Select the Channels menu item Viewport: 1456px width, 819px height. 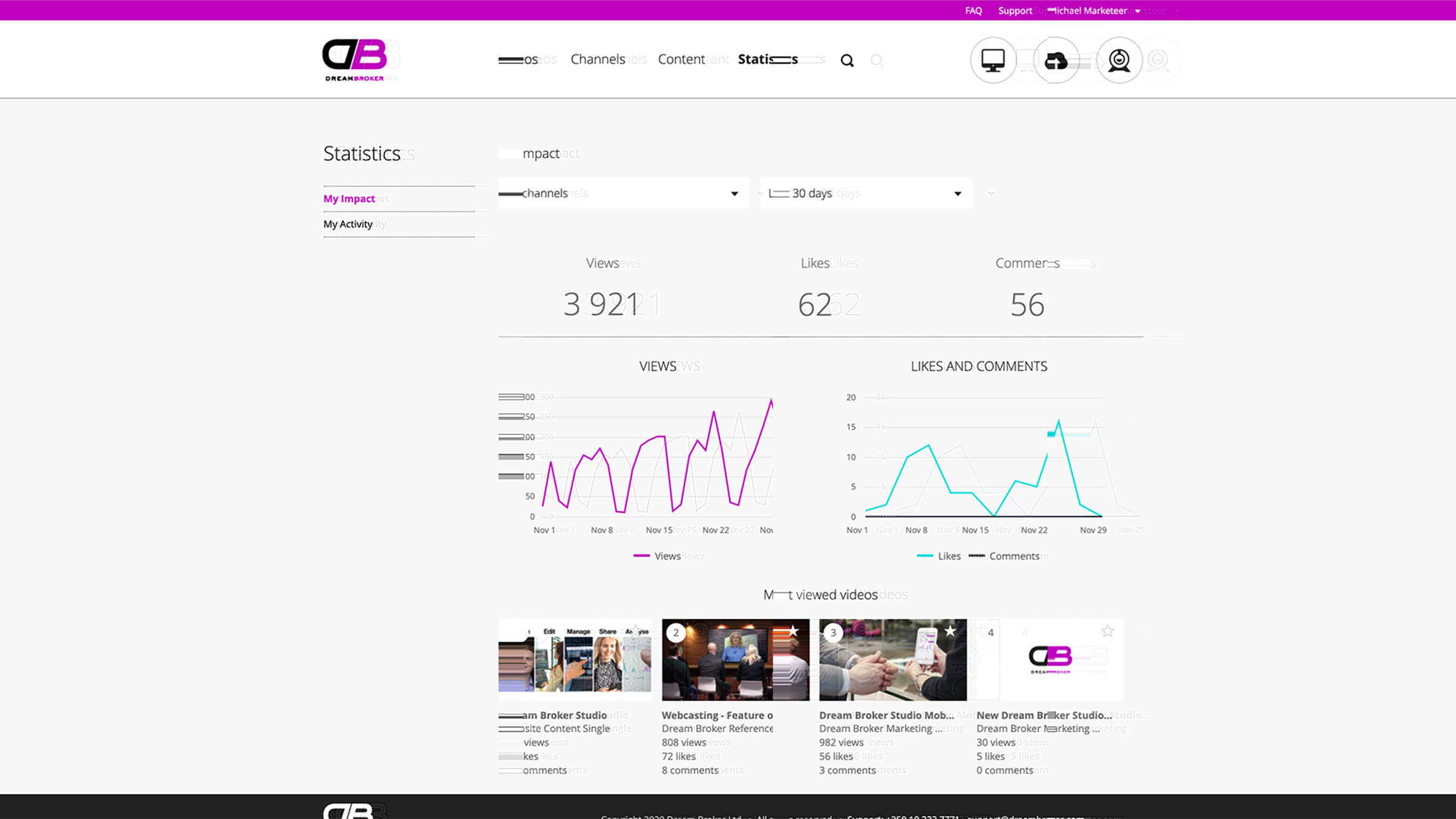click(597, 59)
